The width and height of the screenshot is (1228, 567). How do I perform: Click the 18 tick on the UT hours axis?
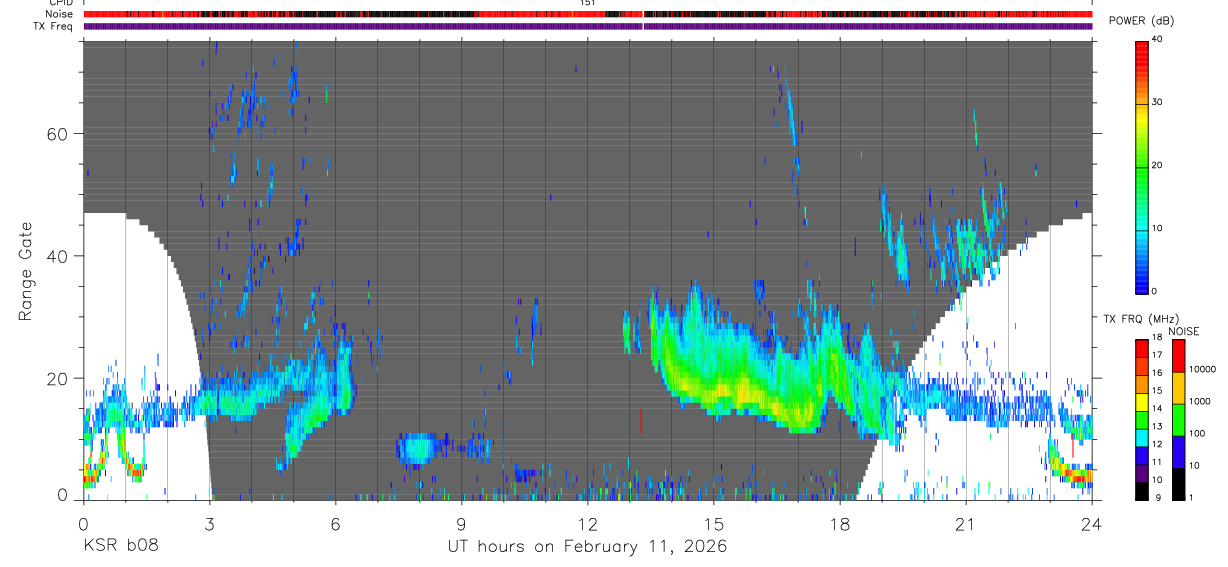pyautogui.click(x=840, y=523)
